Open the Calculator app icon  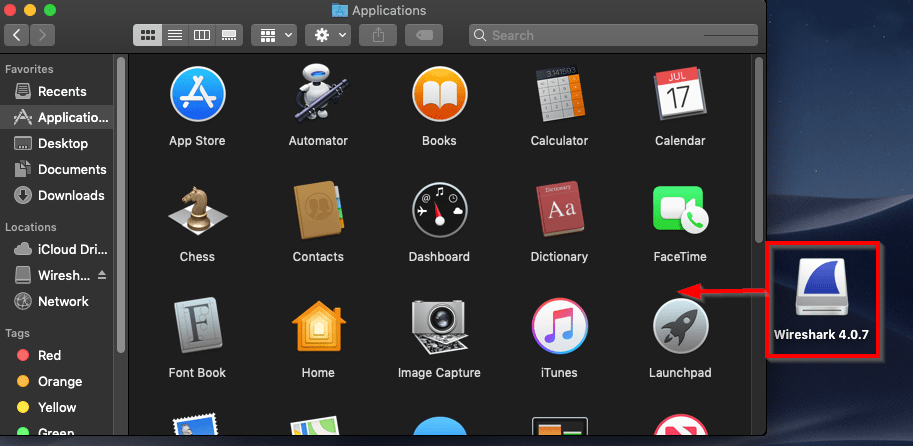point(560,94)
